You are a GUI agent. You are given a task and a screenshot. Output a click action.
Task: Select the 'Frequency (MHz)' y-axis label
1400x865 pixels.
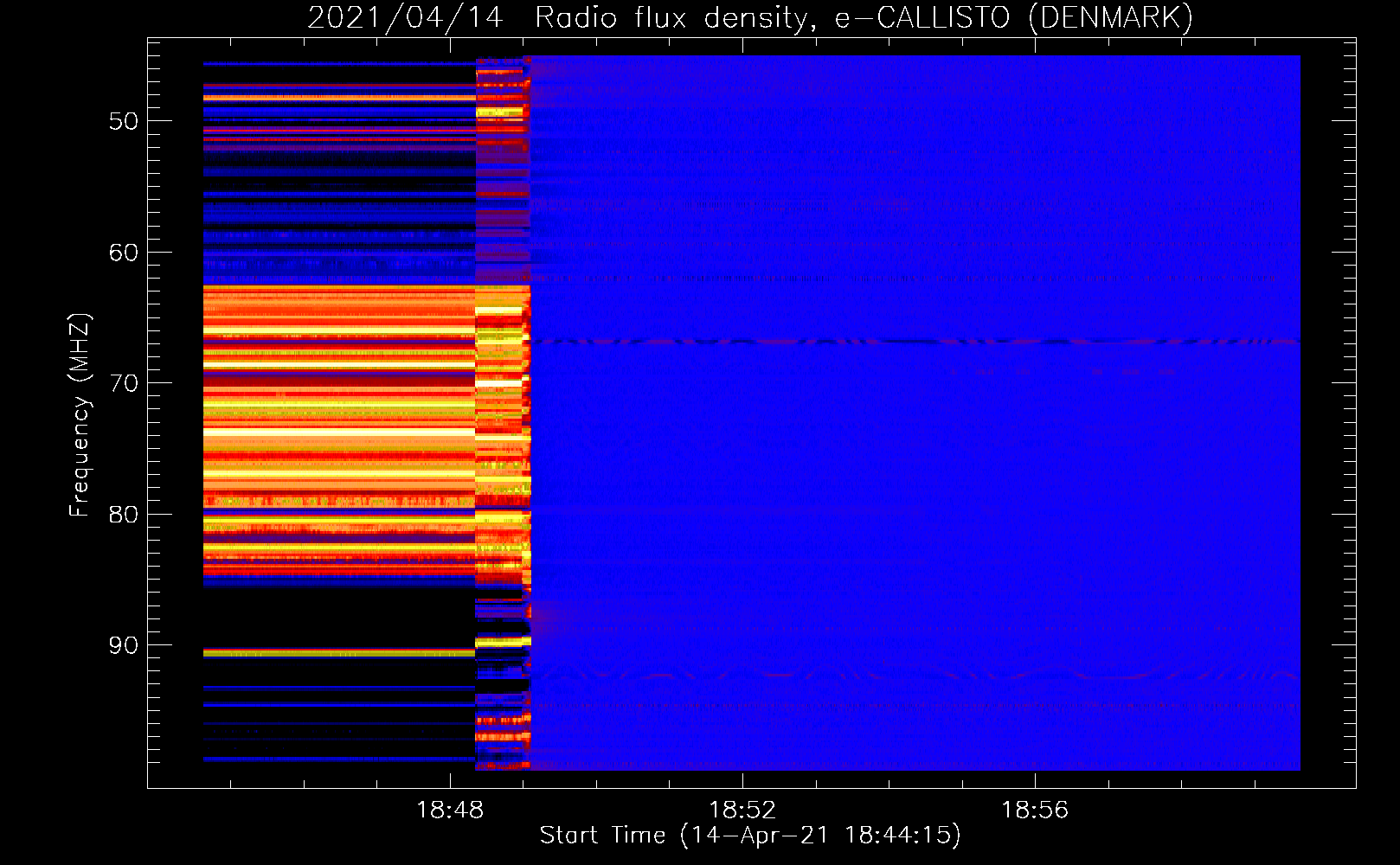pyautogui.click(x=80, y=415)
